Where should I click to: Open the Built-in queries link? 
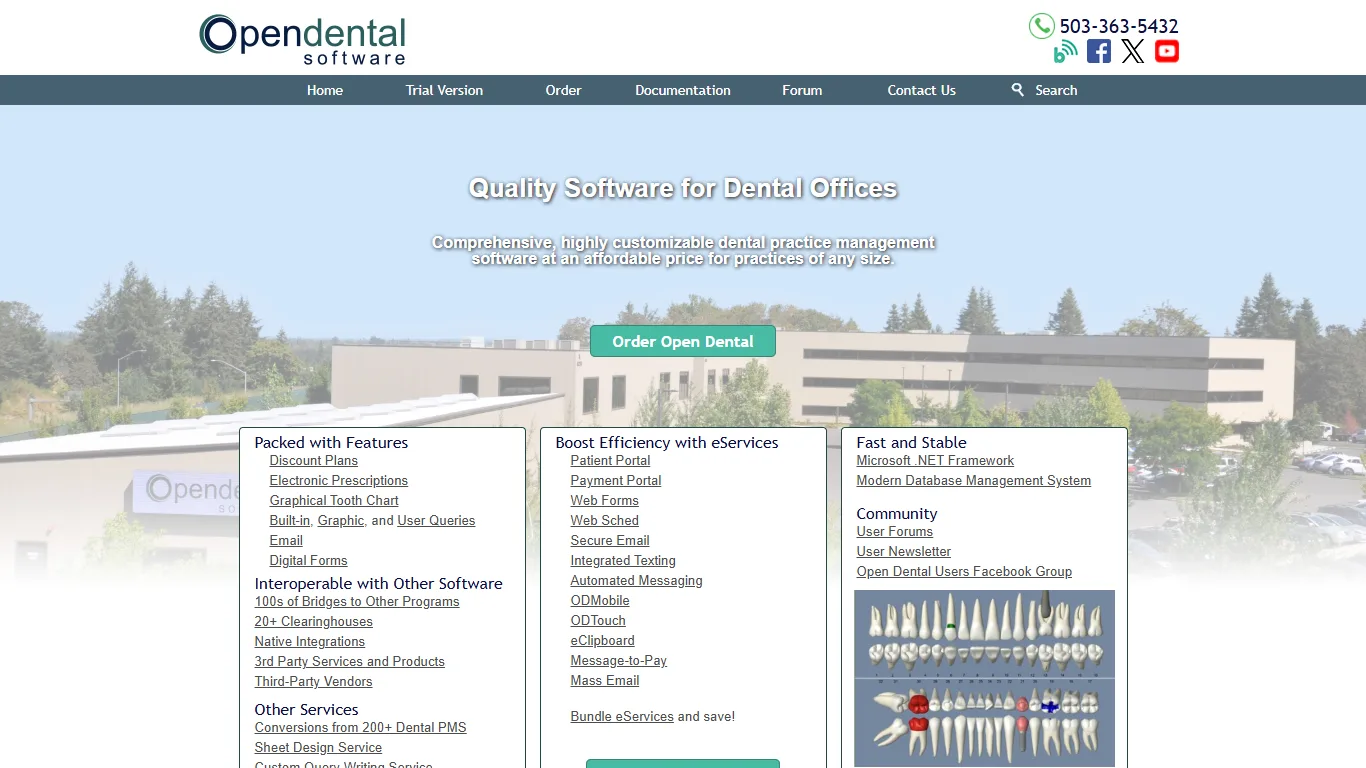tap(290, 521)
